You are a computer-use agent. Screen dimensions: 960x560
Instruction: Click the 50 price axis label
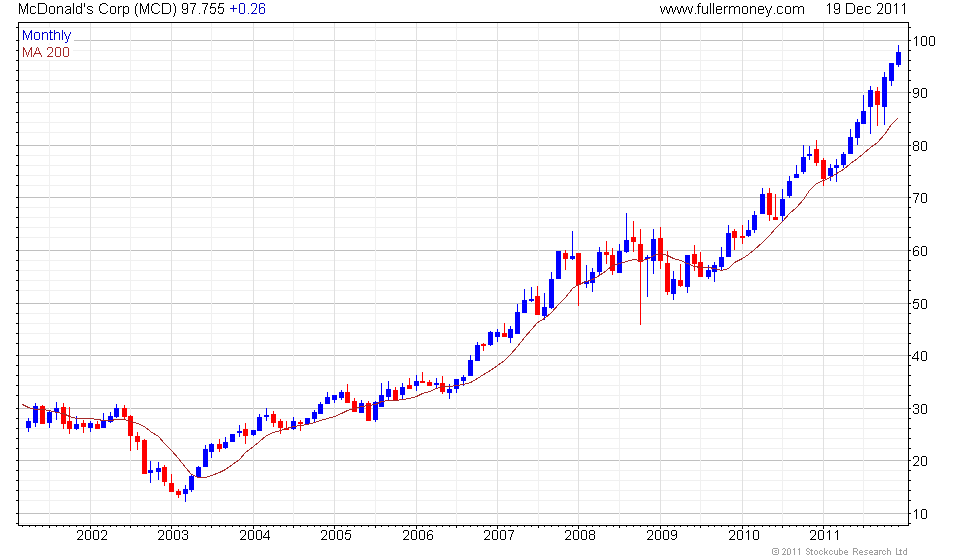pos(920,304)
